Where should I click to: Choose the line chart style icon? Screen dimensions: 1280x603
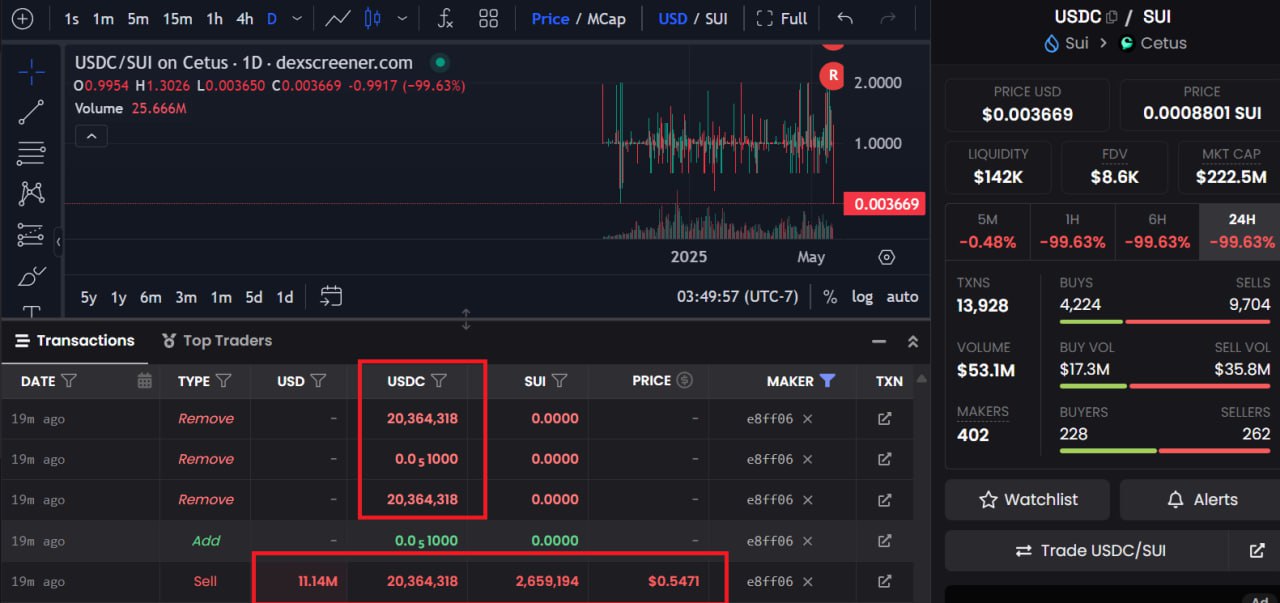(338, 18)
